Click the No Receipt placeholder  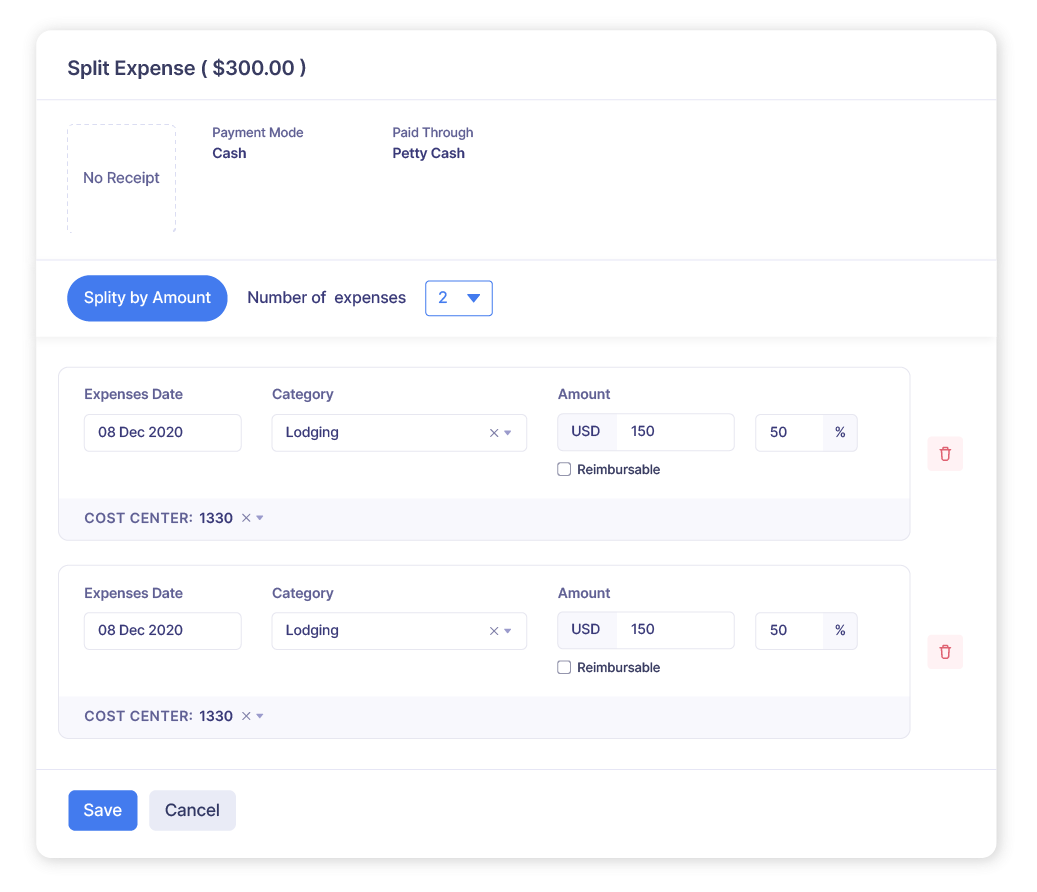point(121,177)
